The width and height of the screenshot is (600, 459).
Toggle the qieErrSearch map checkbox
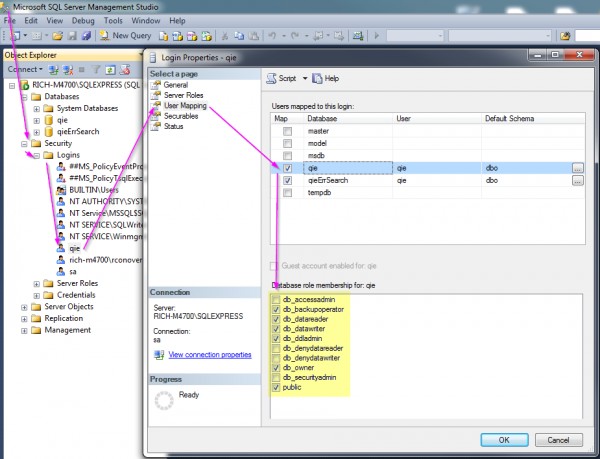[x=287, y=180]
